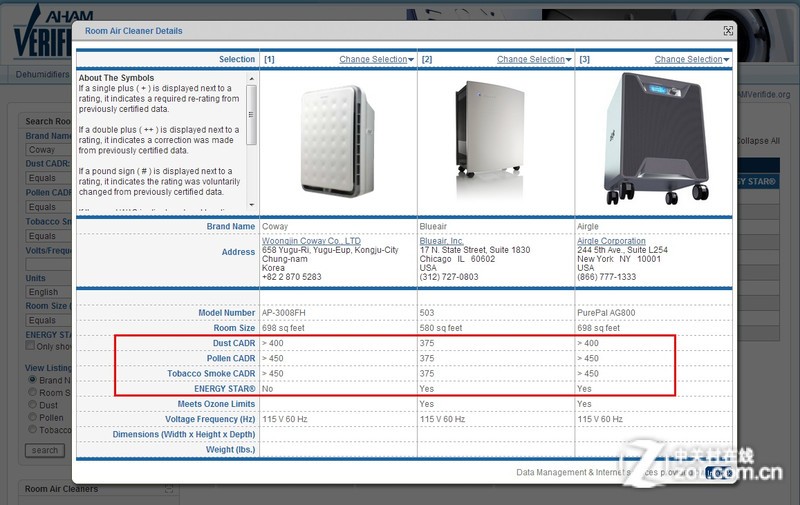Click the Dust CADR row label

(234, 343)
